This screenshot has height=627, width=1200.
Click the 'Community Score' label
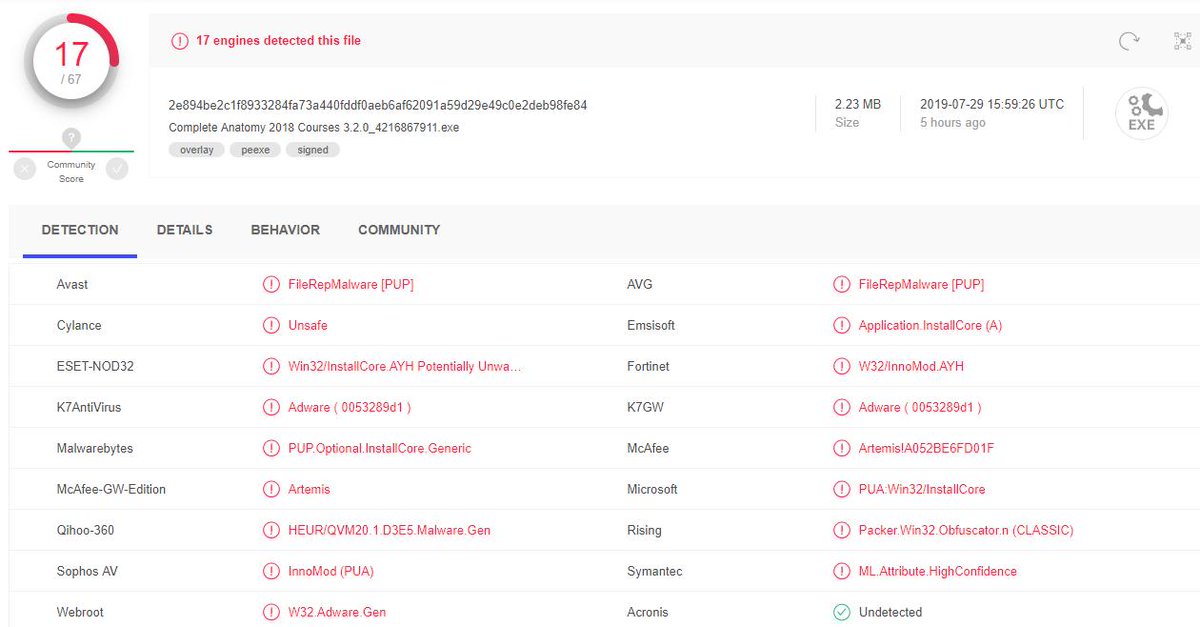tap(71, 172)
